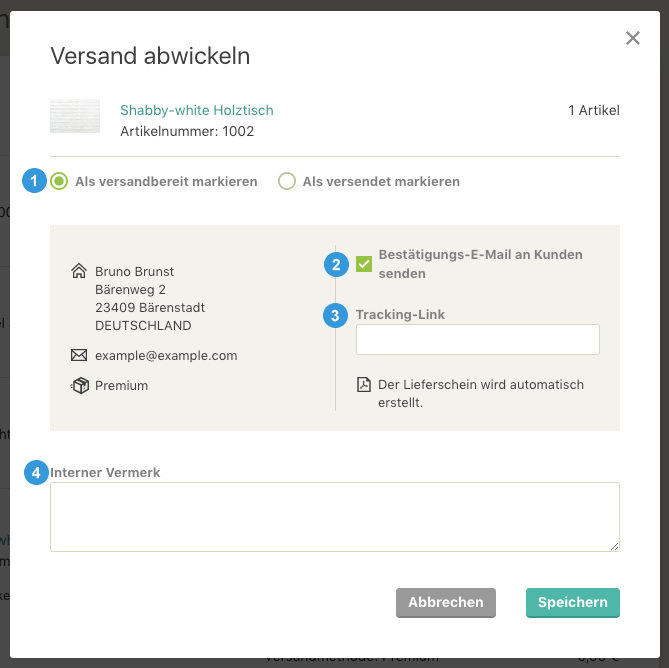Image resolution: width=669 pixels, height=668 pixels.
Task: Save with the Speichern button
Action: pyautogui.click(x=573, y=602)
